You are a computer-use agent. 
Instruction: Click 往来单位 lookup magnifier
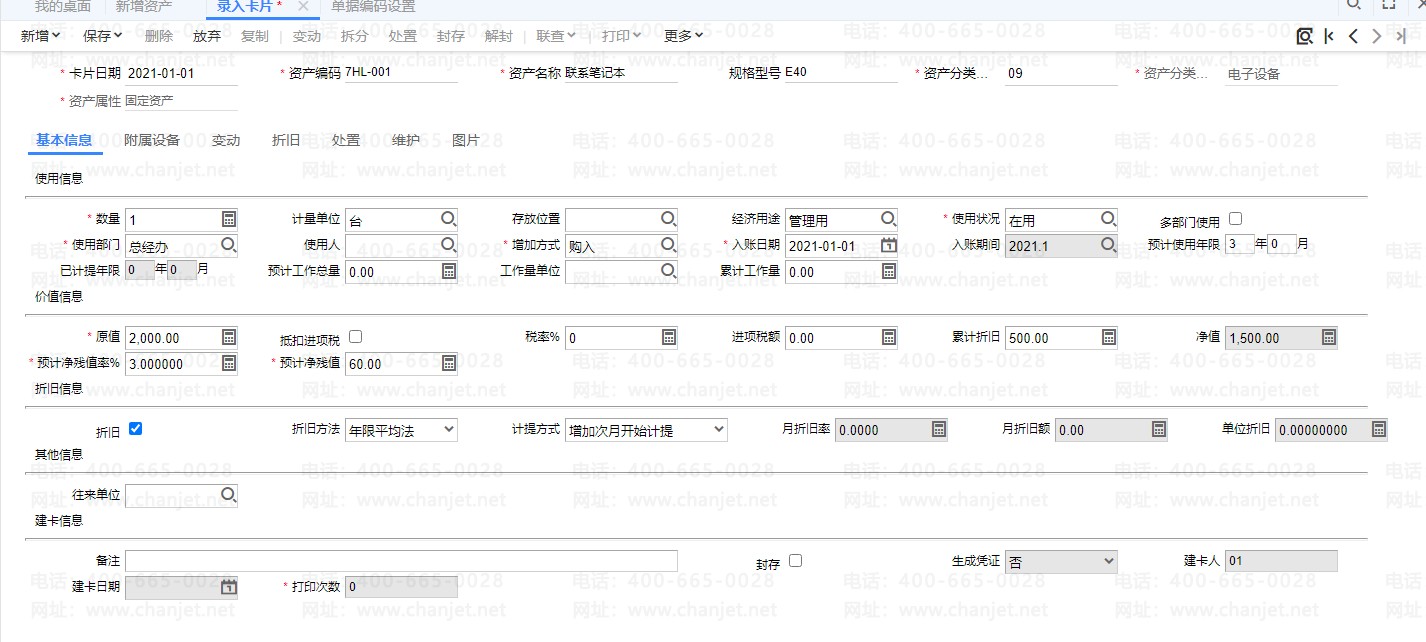228,495
